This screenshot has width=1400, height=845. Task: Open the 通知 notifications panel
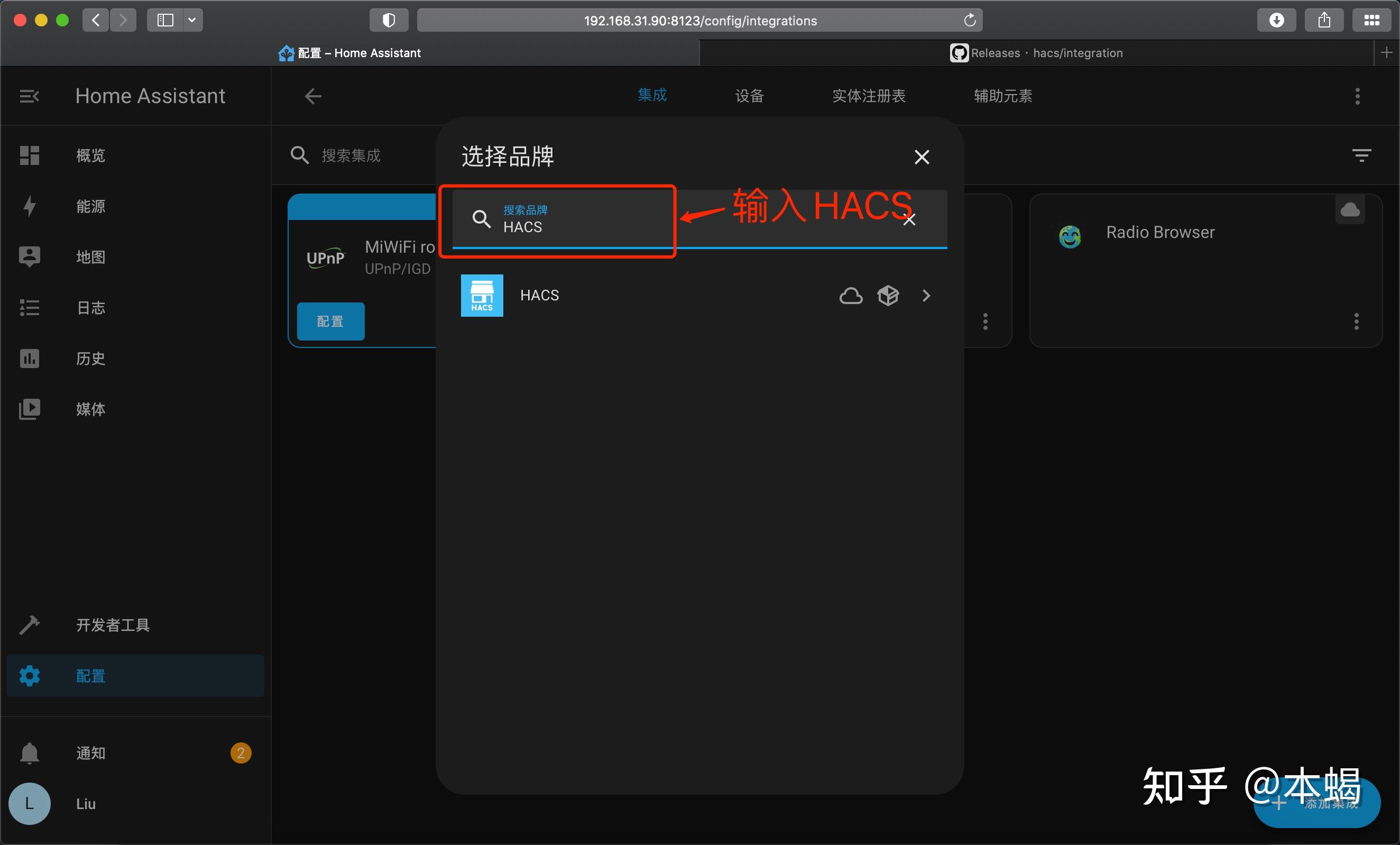coord(90,753)
